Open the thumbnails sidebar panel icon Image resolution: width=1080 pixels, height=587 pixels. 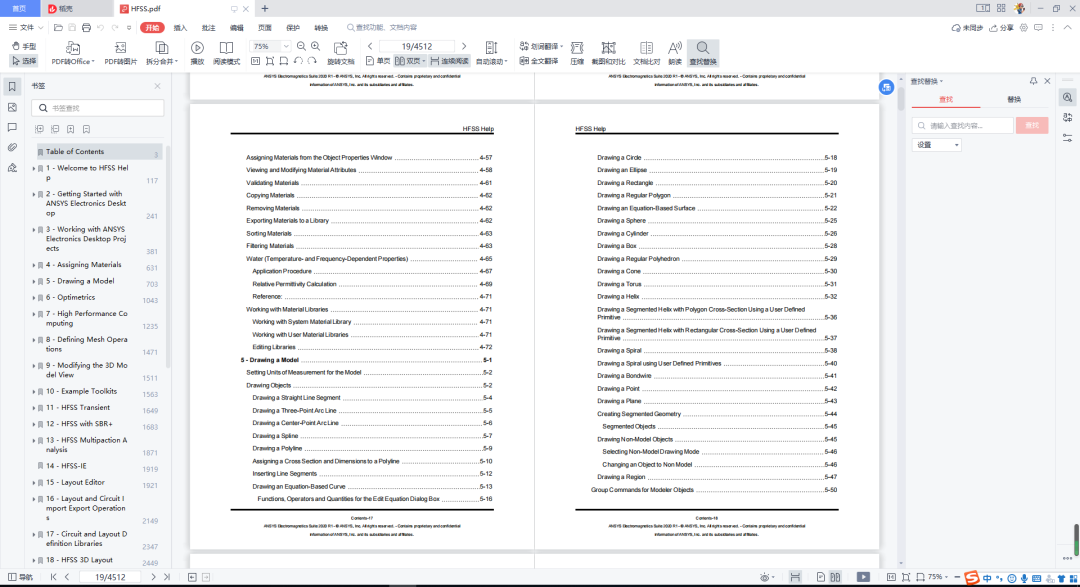(x=12, y=107)
